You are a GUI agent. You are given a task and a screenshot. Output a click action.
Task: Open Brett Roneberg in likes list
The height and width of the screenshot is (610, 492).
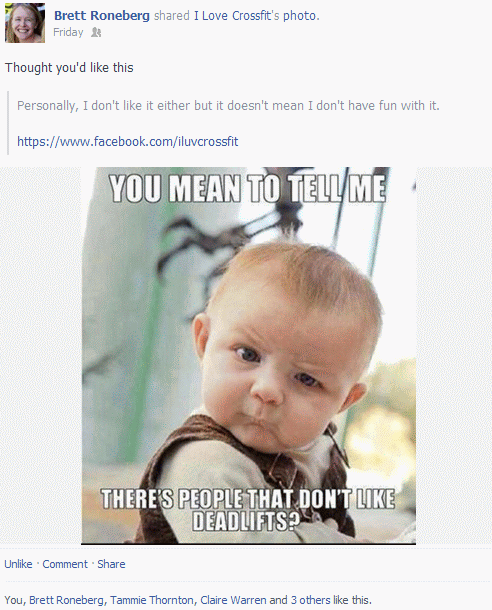(x=67, y=600)
